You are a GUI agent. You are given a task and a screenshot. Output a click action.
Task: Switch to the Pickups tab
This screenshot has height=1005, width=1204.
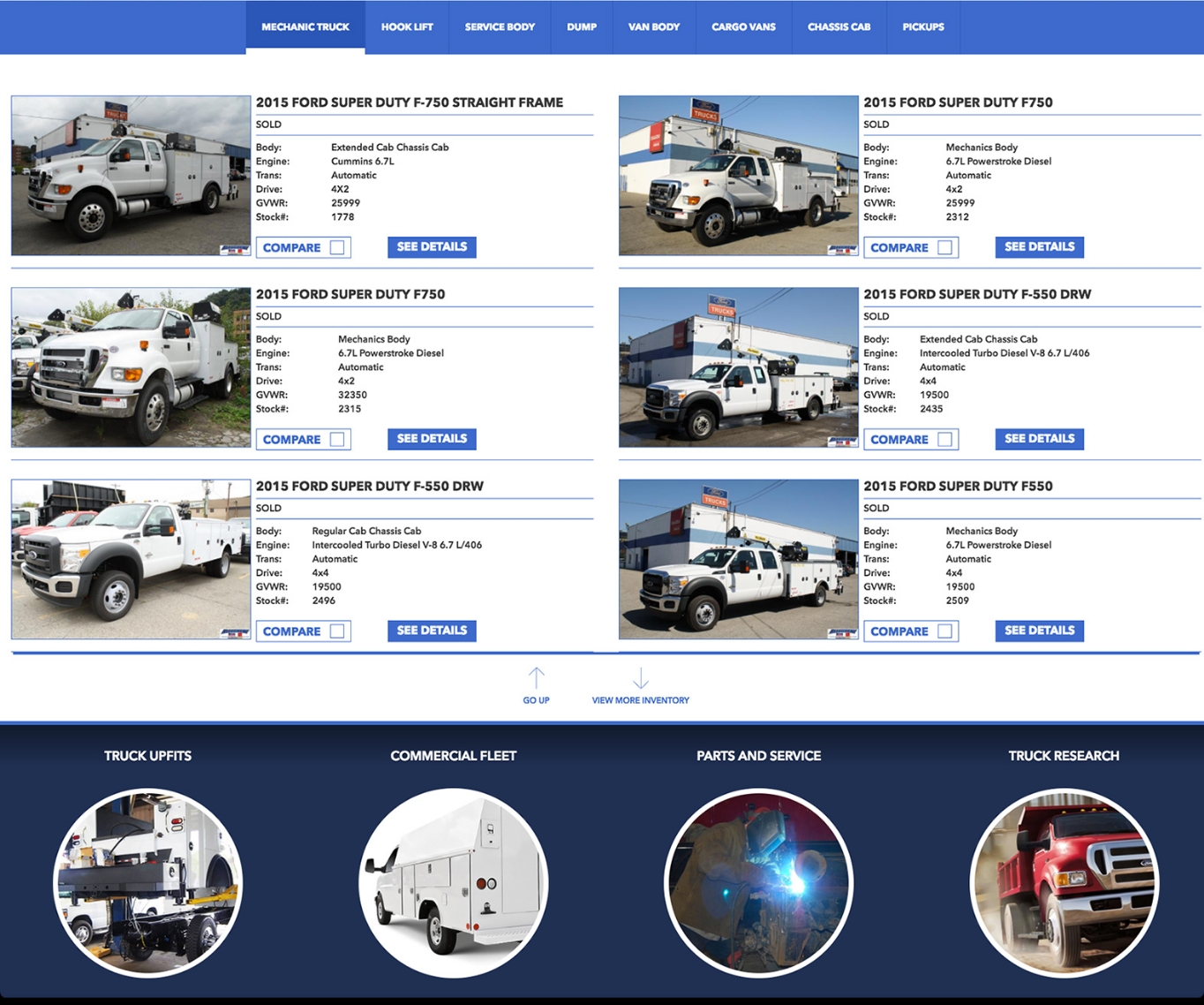tap(923, 26)
